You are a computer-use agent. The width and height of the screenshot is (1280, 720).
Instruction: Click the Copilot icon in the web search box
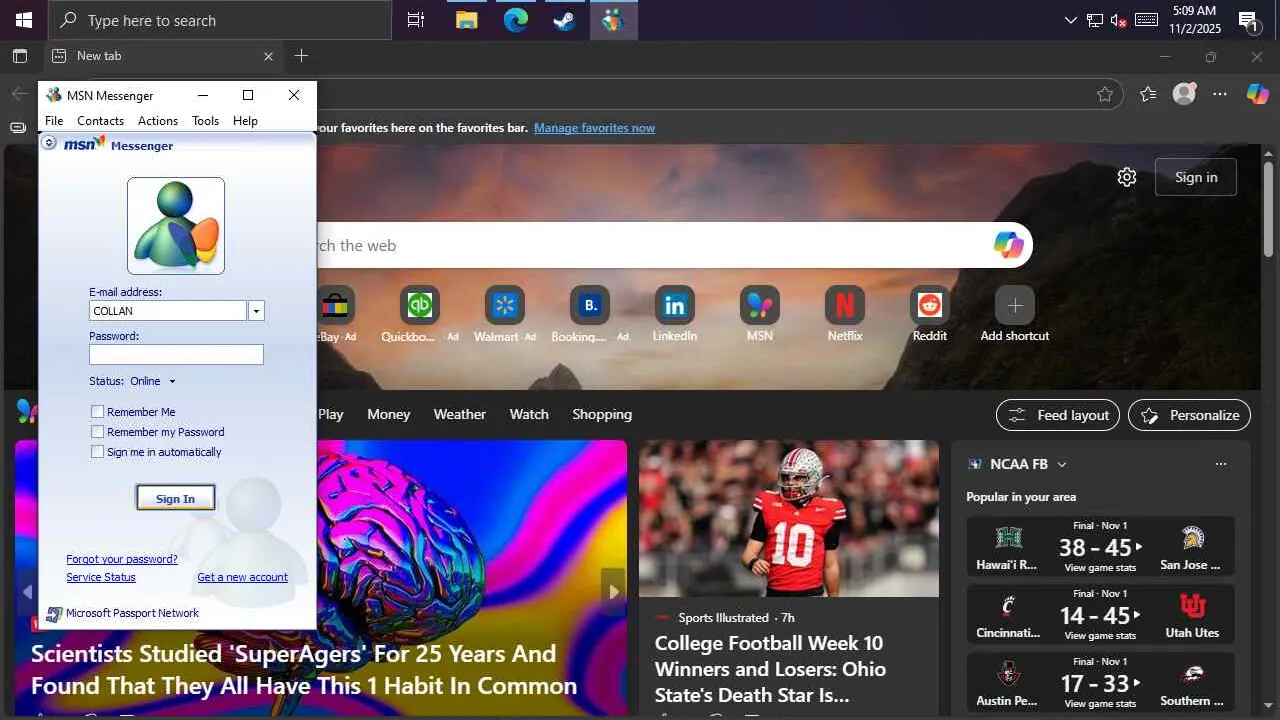[x=1008, y=245]
